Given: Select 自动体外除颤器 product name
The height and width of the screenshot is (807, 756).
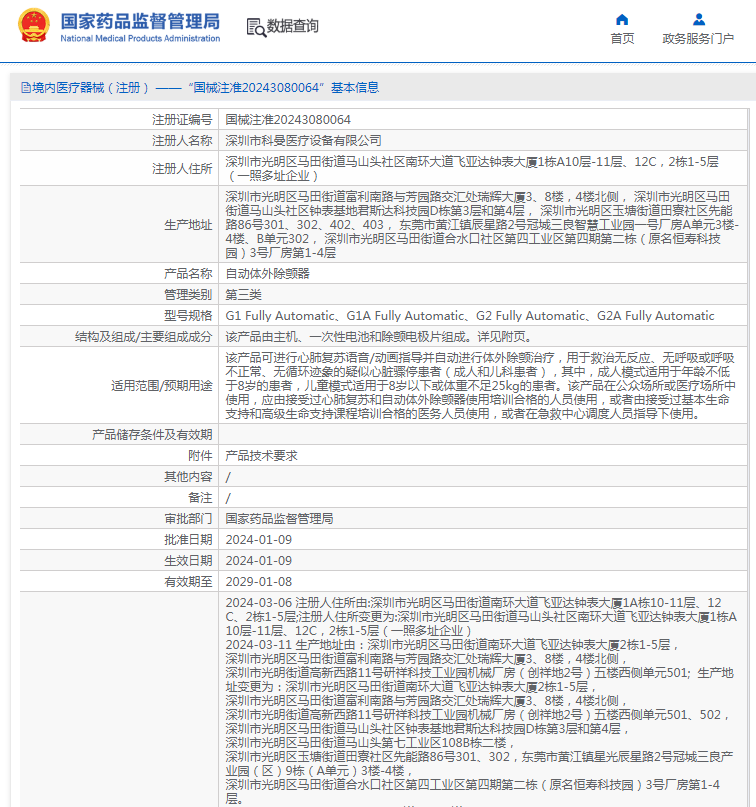Looking at the screenshot, I should click(267, 273).
